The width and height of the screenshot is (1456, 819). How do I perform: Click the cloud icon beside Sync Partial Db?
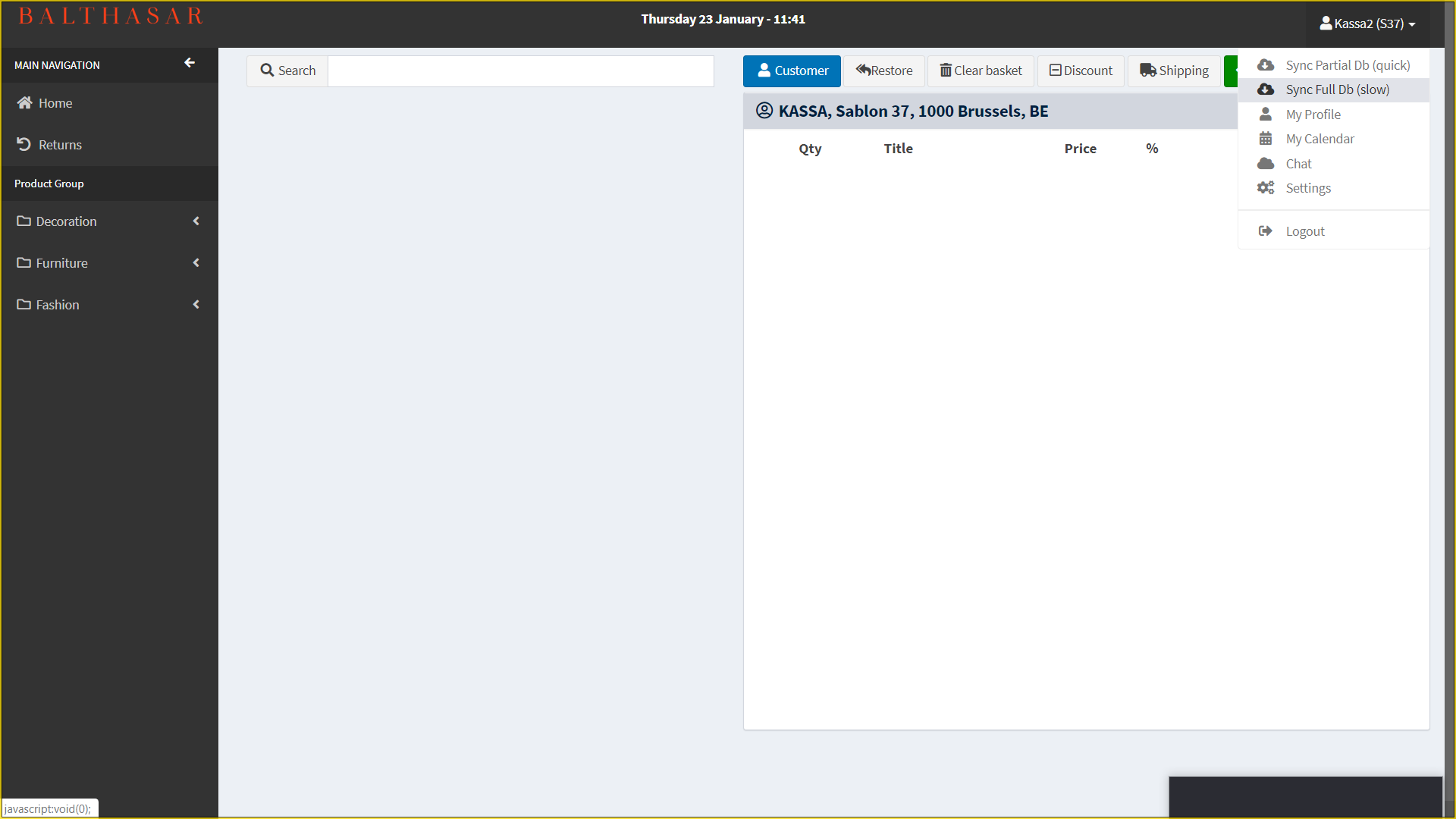click(1266, 65)
